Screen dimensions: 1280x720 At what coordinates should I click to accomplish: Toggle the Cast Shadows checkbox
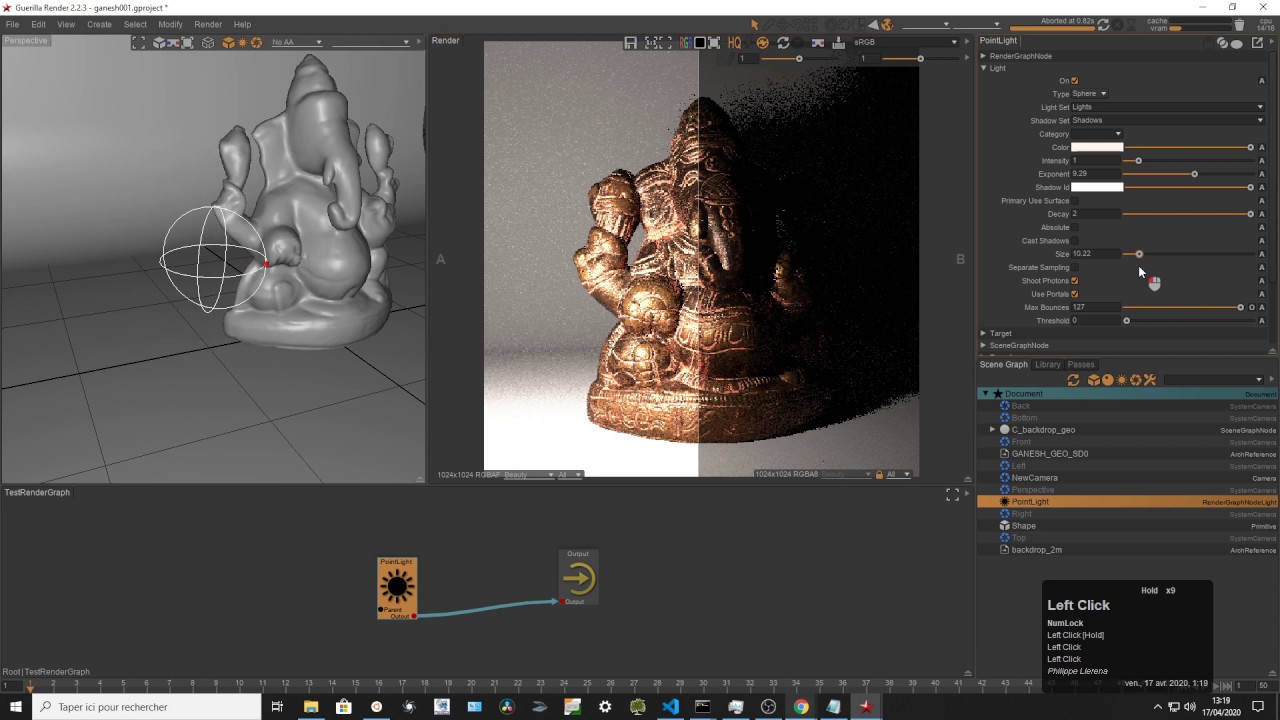tap(1075, 241)
